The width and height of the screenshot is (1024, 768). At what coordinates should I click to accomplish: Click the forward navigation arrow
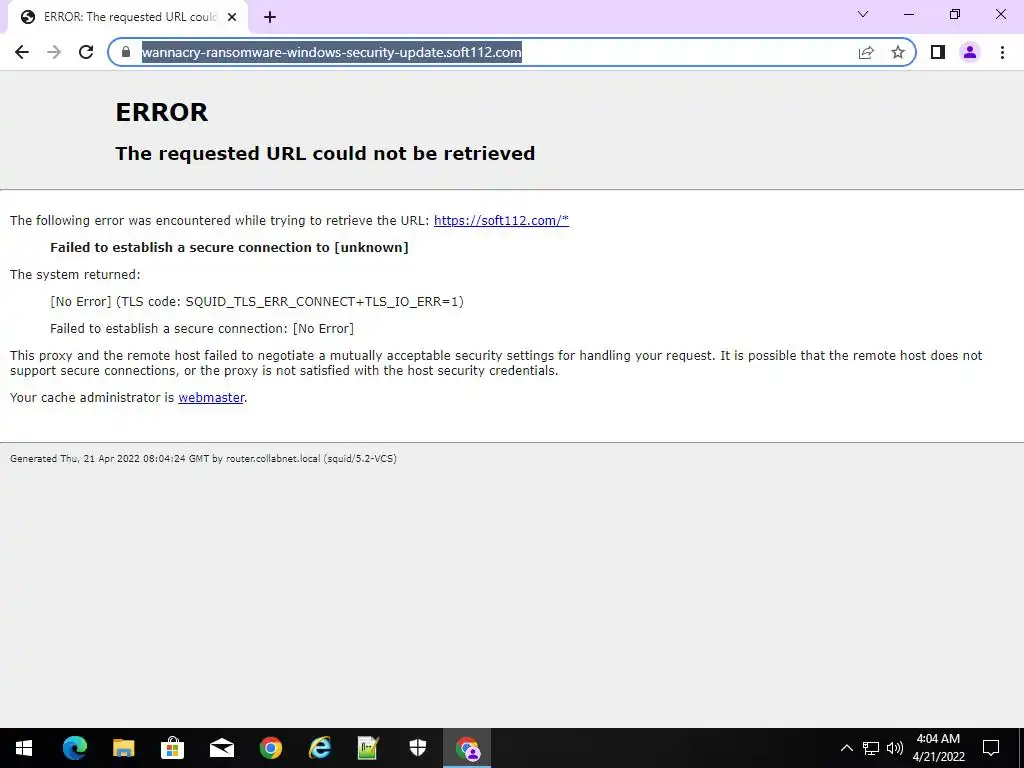(54, 52)
